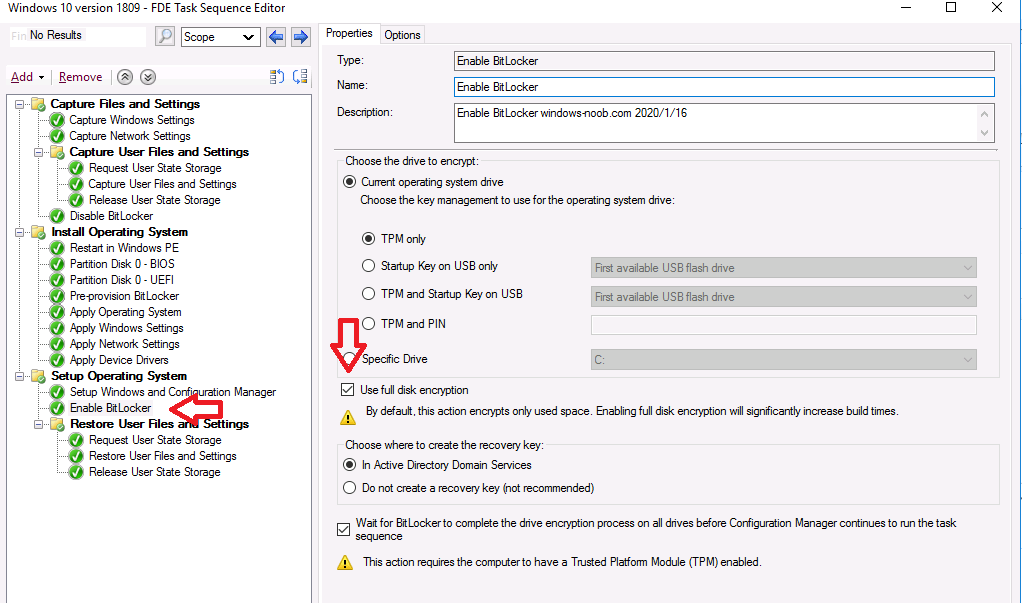The height and width of the screenshot is (603, 1022).
Task: Collapse Capture Files and Settings group
Action: (20, 104)
